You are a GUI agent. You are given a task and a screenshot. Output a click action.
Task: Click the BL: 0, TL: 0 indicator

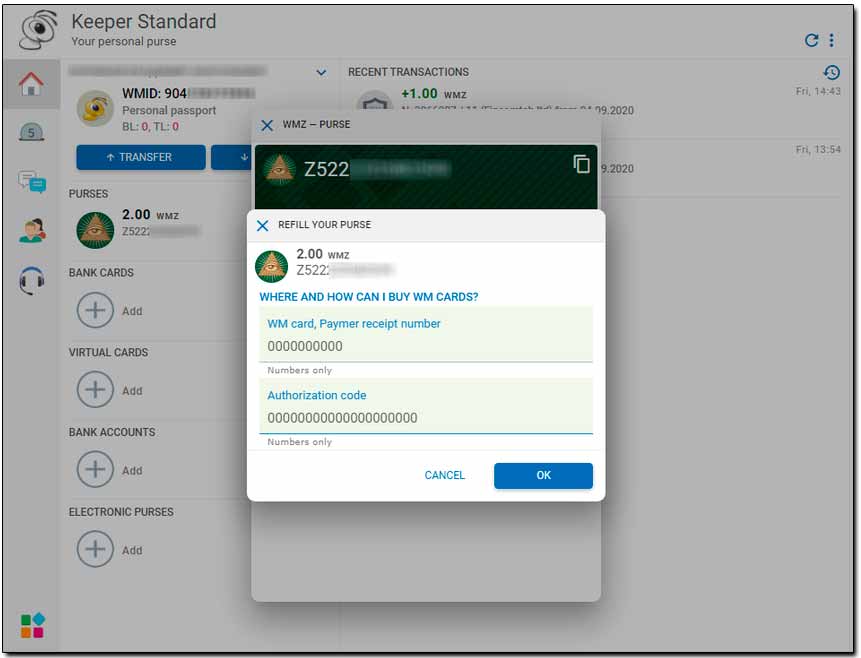pos(150,126)
